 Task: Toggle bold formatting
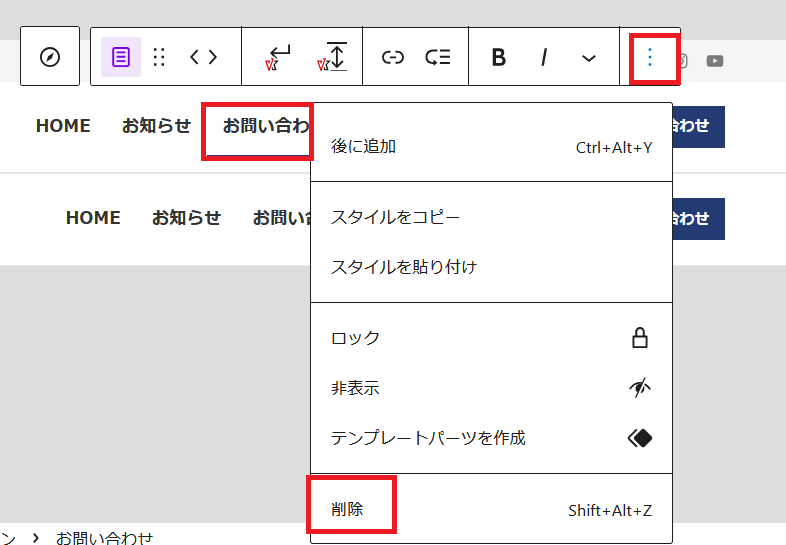(x=498, y=57)
